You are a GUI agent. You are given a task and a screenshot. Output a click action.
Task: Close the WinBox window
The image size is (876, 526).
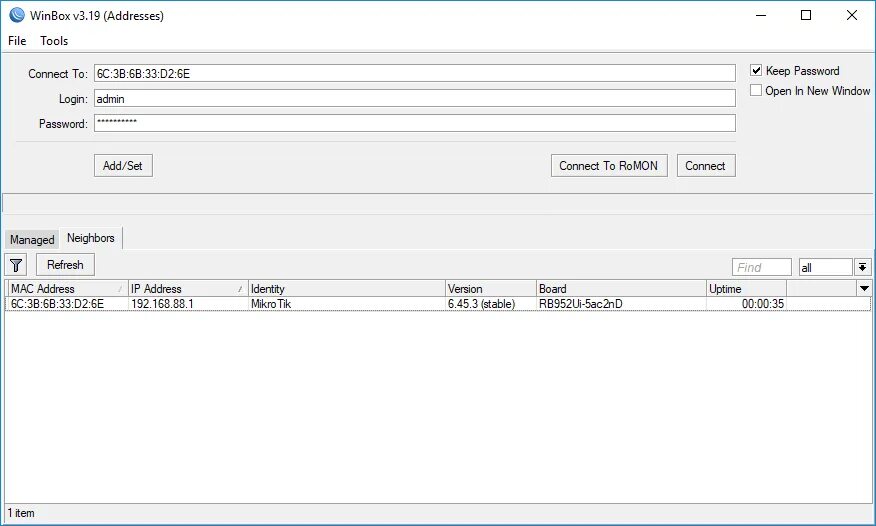click(x=852, y=15)
